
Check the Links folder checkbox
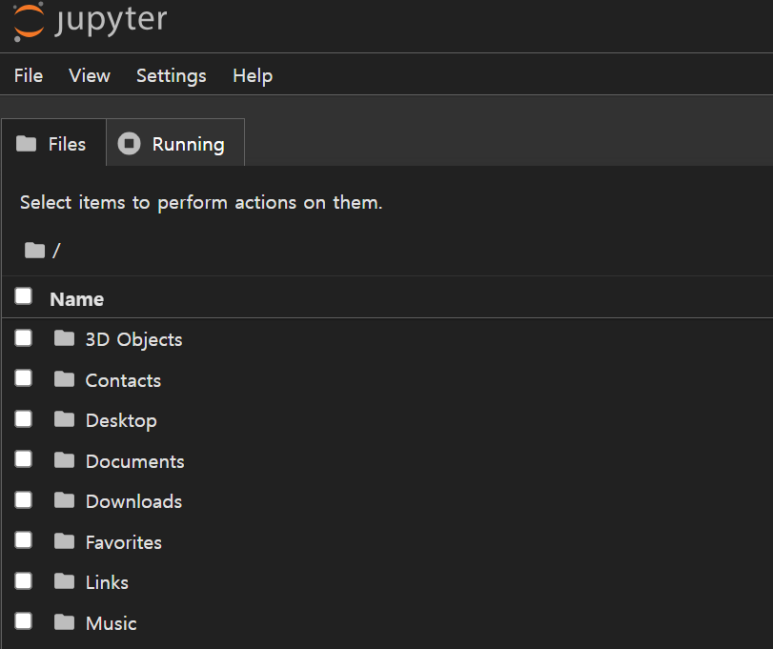(23, 581)
